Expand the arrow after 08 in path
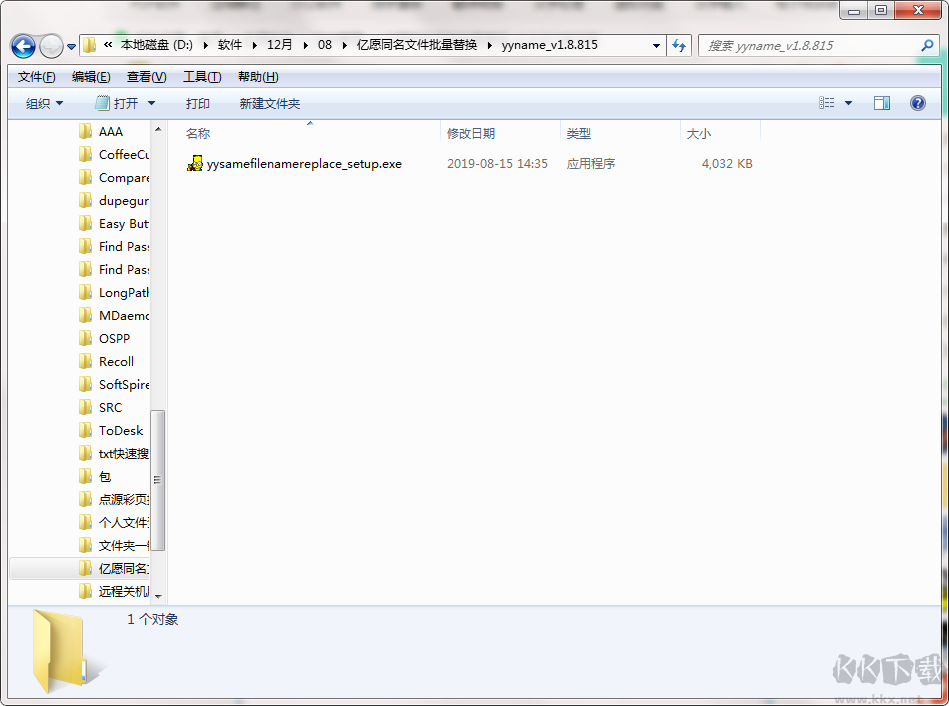Image resolution: width=949 pixels, height=706 pixels. pos(344,45)
